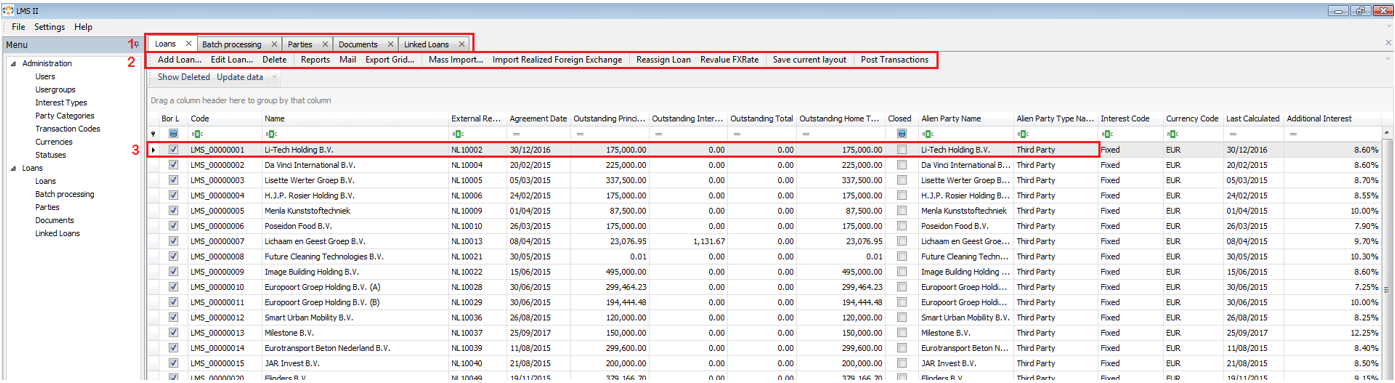Toggle Closed checkbox for Li-Tech Holding B.V.

[x=902, y=150]
